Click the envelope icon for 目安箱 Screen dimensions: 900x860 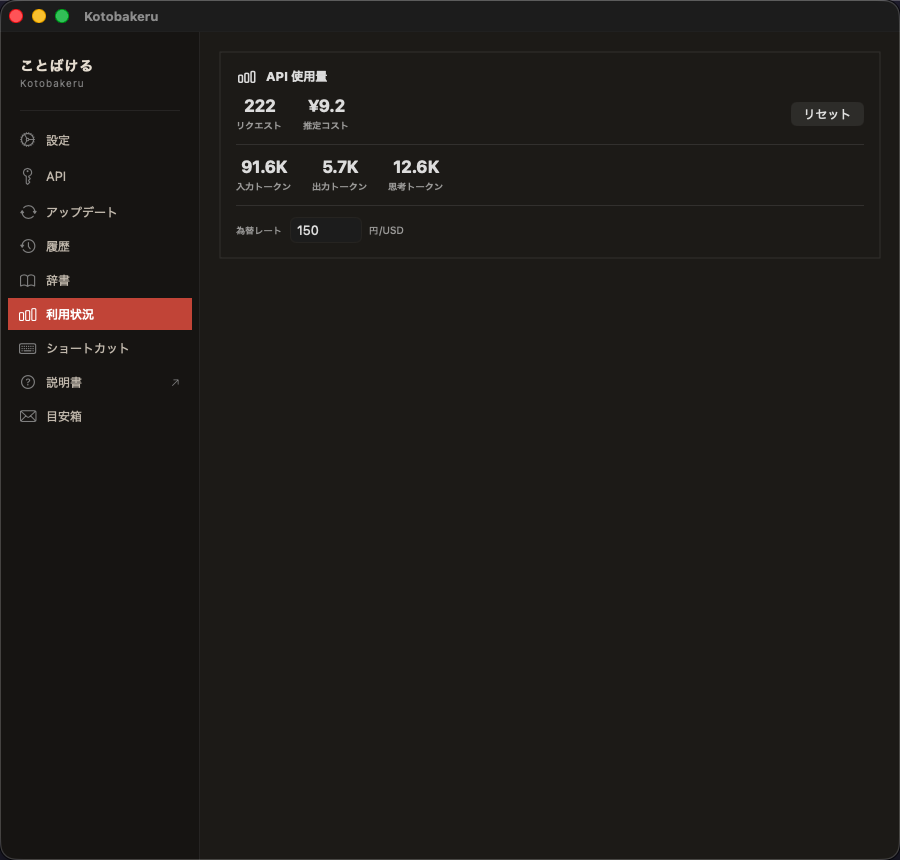coord(28,416)
